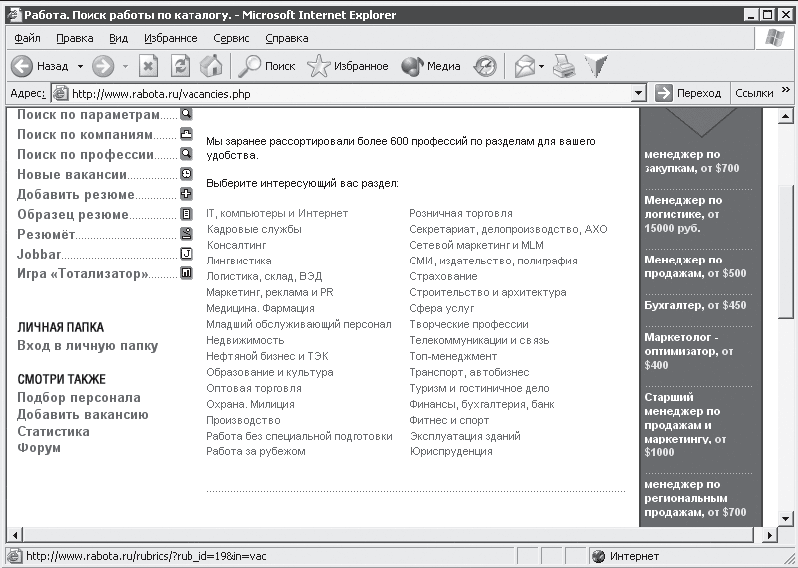Click the Медиа toolbar button
Image resolution: width=798 pixels, height=568 pixels.
[431, 66]
